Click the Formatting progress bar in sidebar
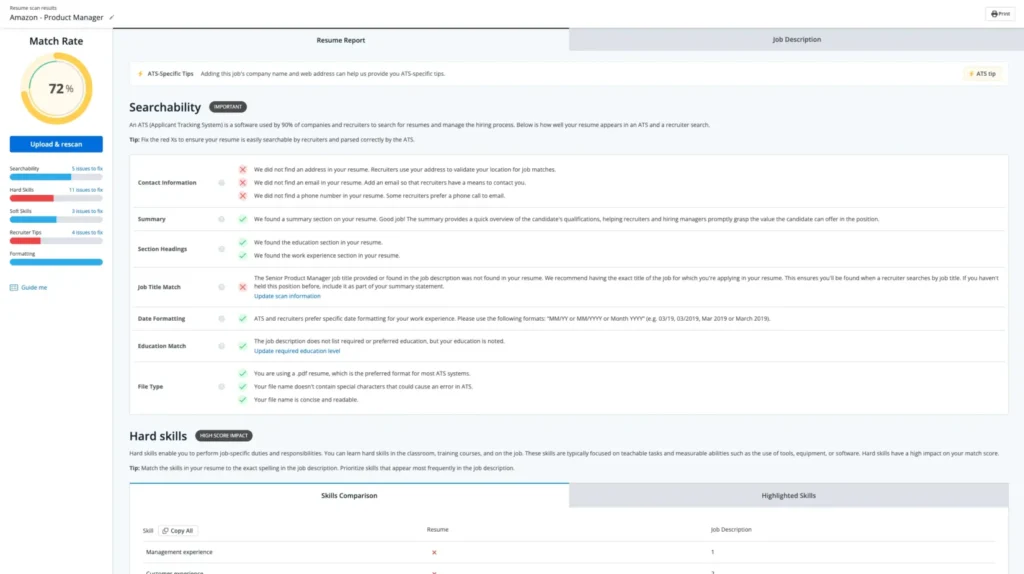 (56, 262)
